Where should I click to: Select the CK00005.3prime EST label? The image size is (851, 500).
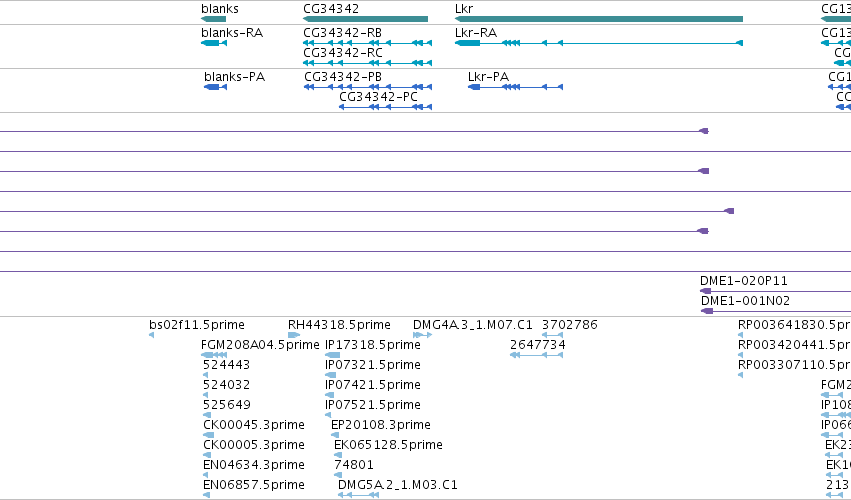[254, 445]
